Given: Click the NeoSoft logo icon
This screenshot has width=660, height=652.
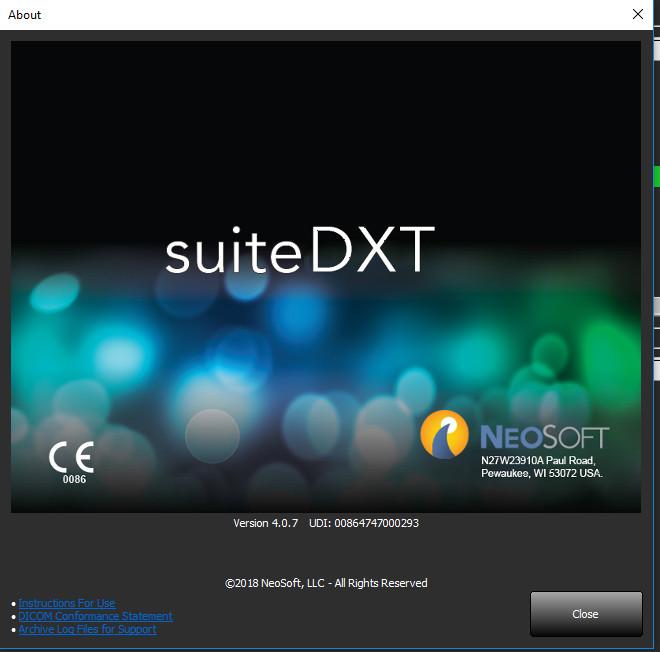Looking at the screenshot, I should pyautogui.click(x=444, y=434).
